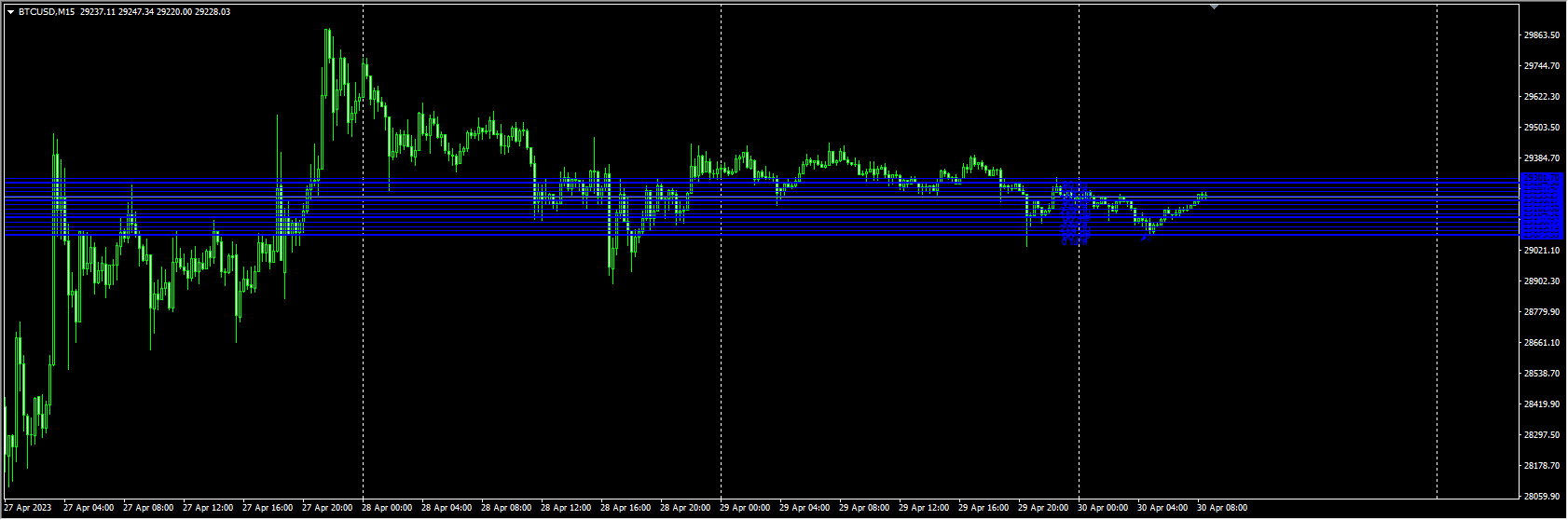Click the 28 Apr 00:00 time label
Image resolution: width=1568 pixels, height=520 pixels.
(x=387, y=508)
